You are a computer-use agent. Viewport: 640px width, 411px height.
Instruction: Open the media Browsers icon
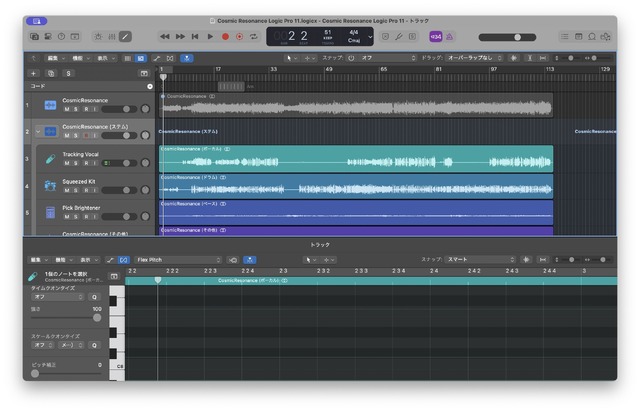[605, 37]
